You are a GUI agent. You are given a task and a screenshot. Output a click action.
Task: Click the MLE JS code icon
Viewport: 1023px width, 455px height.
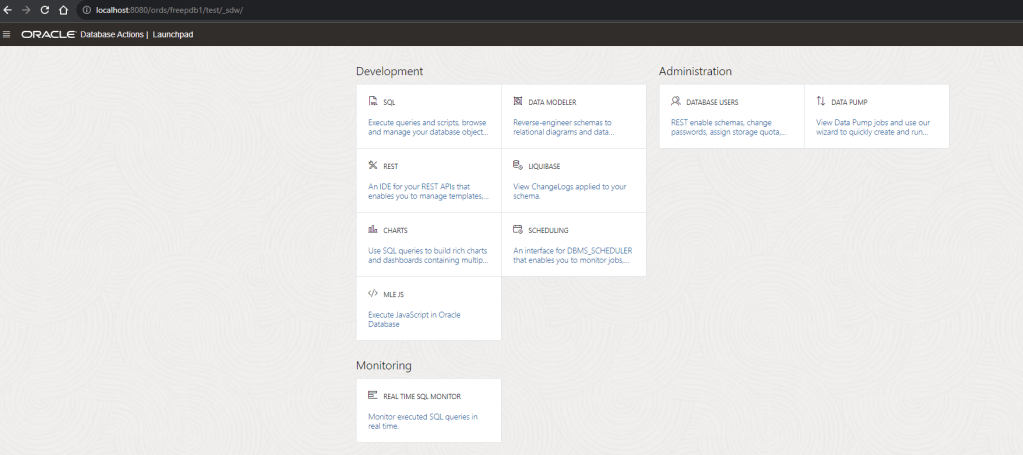(372, 294)
